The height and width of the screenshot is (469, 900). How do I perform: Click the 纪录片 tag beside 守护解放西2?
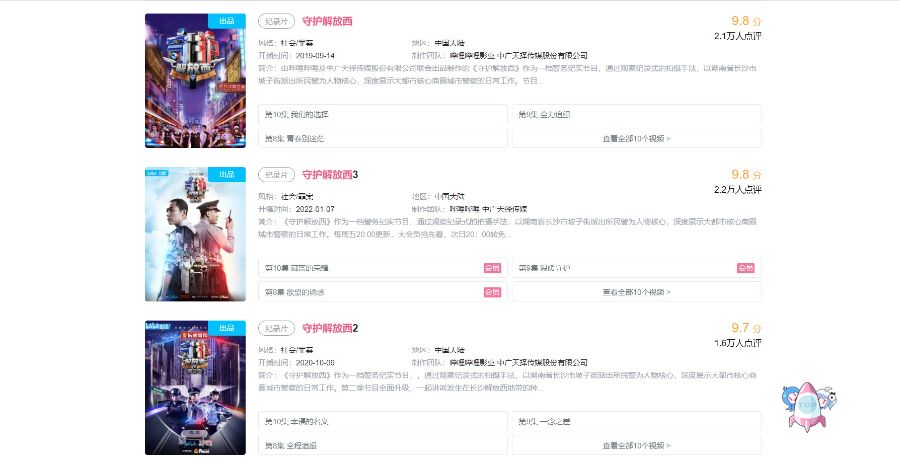276,328
